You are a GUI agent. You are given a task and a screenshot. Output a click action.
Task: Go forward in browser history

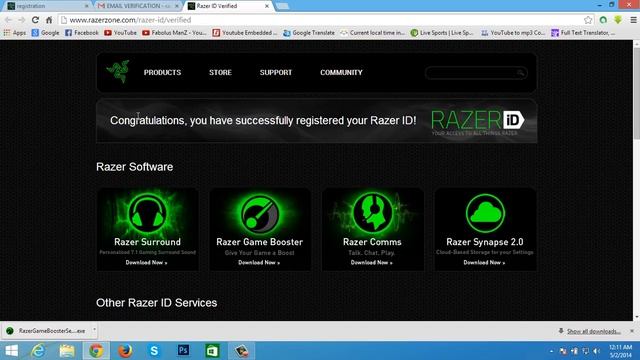22,20
